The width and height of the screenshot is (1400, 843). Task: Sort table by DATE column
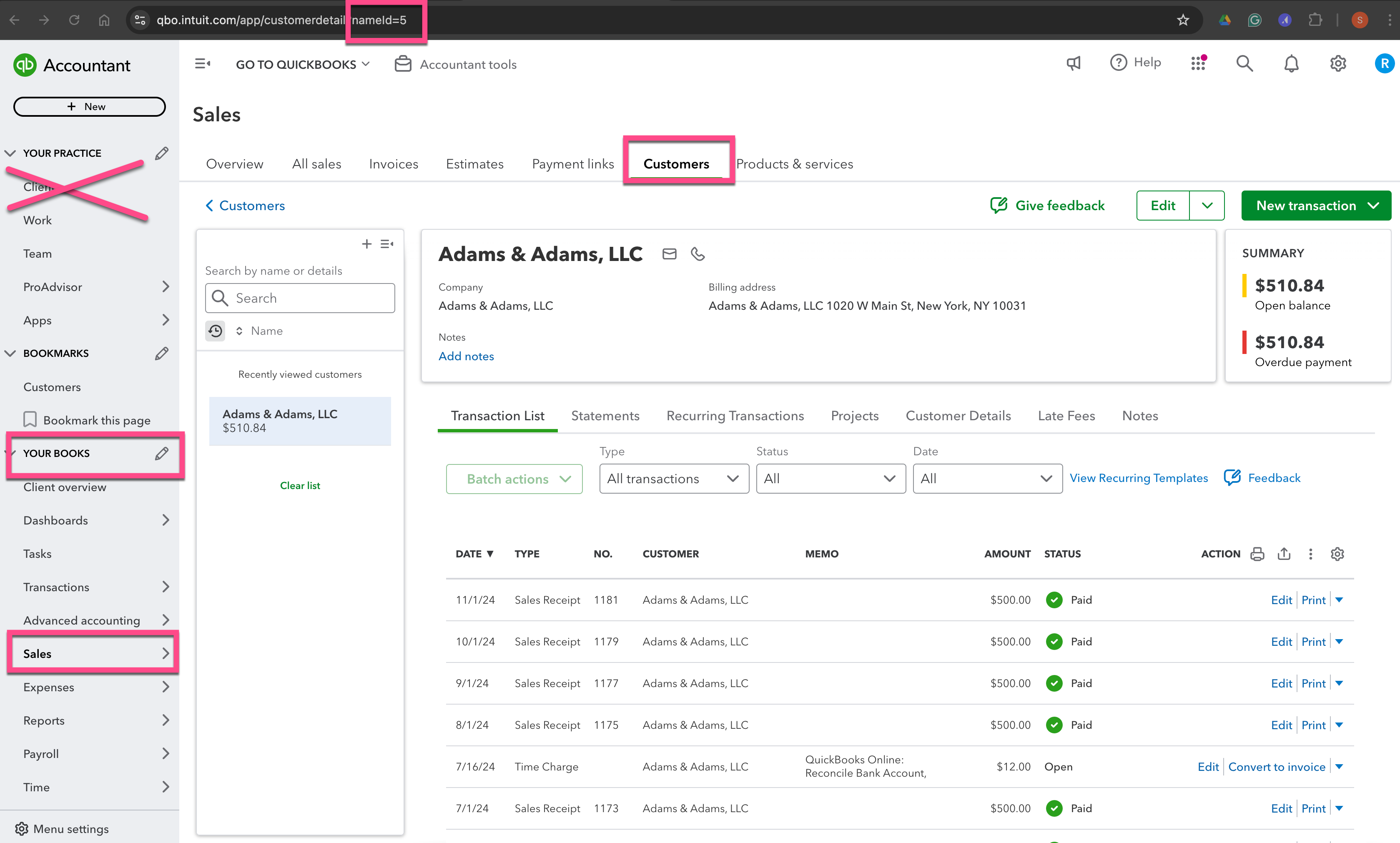pos(474,554)
